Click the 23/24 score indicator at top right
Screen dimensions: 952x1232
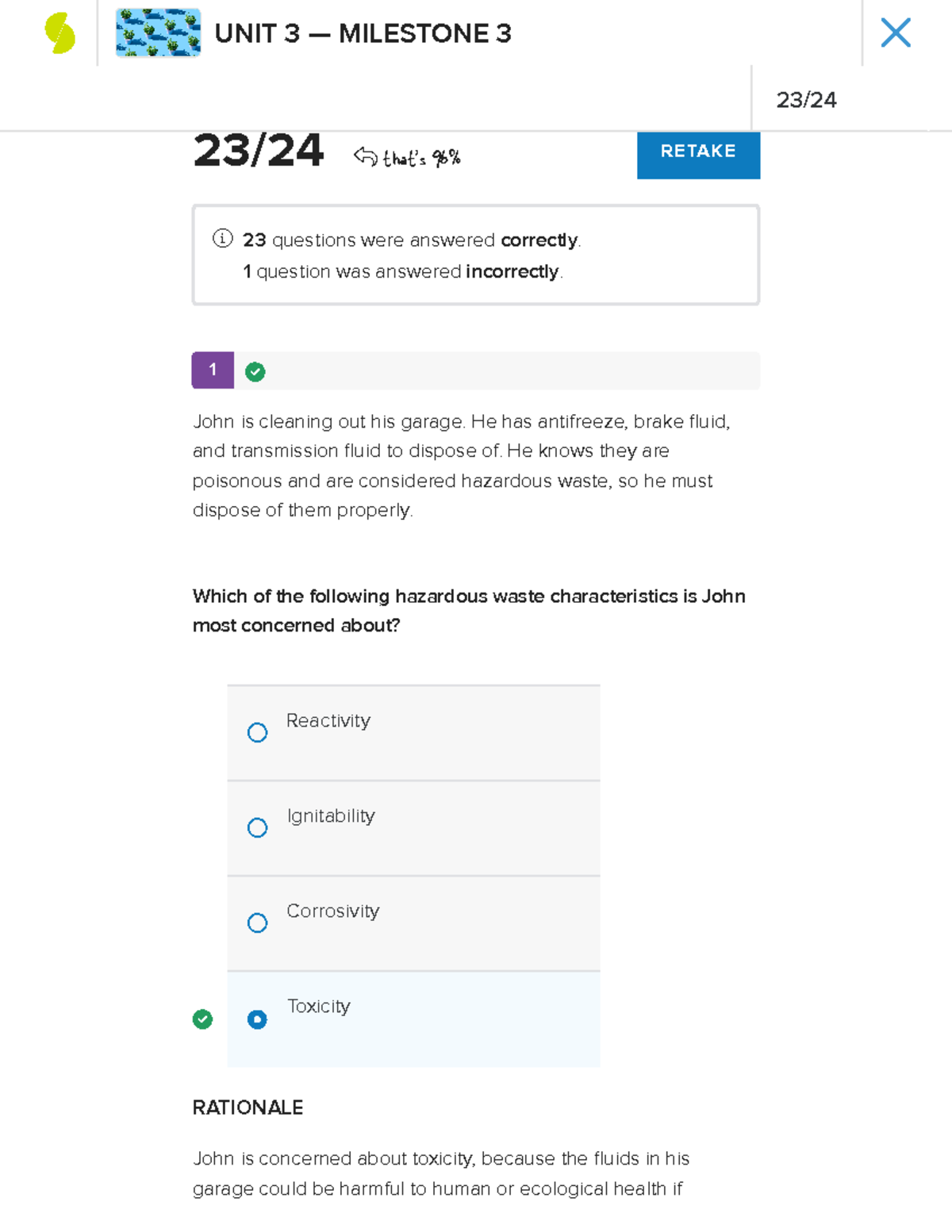point(806,100)
